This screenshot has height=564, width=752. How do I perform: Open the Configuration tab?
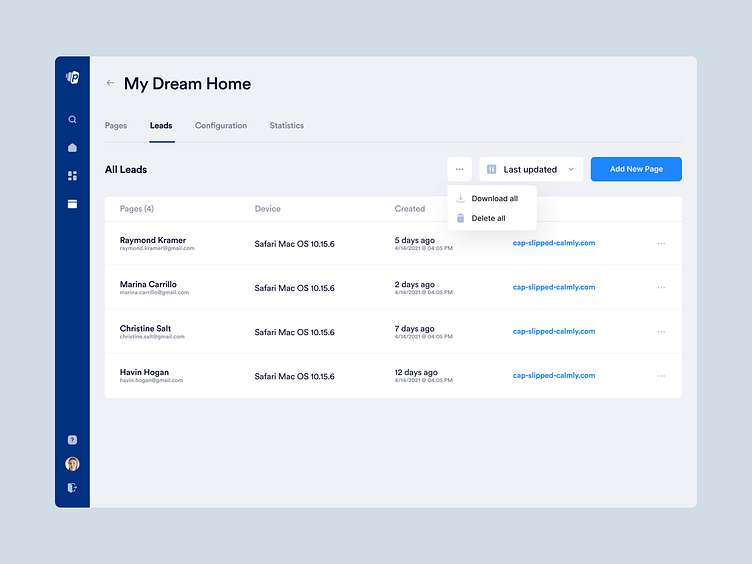point(221,126)
